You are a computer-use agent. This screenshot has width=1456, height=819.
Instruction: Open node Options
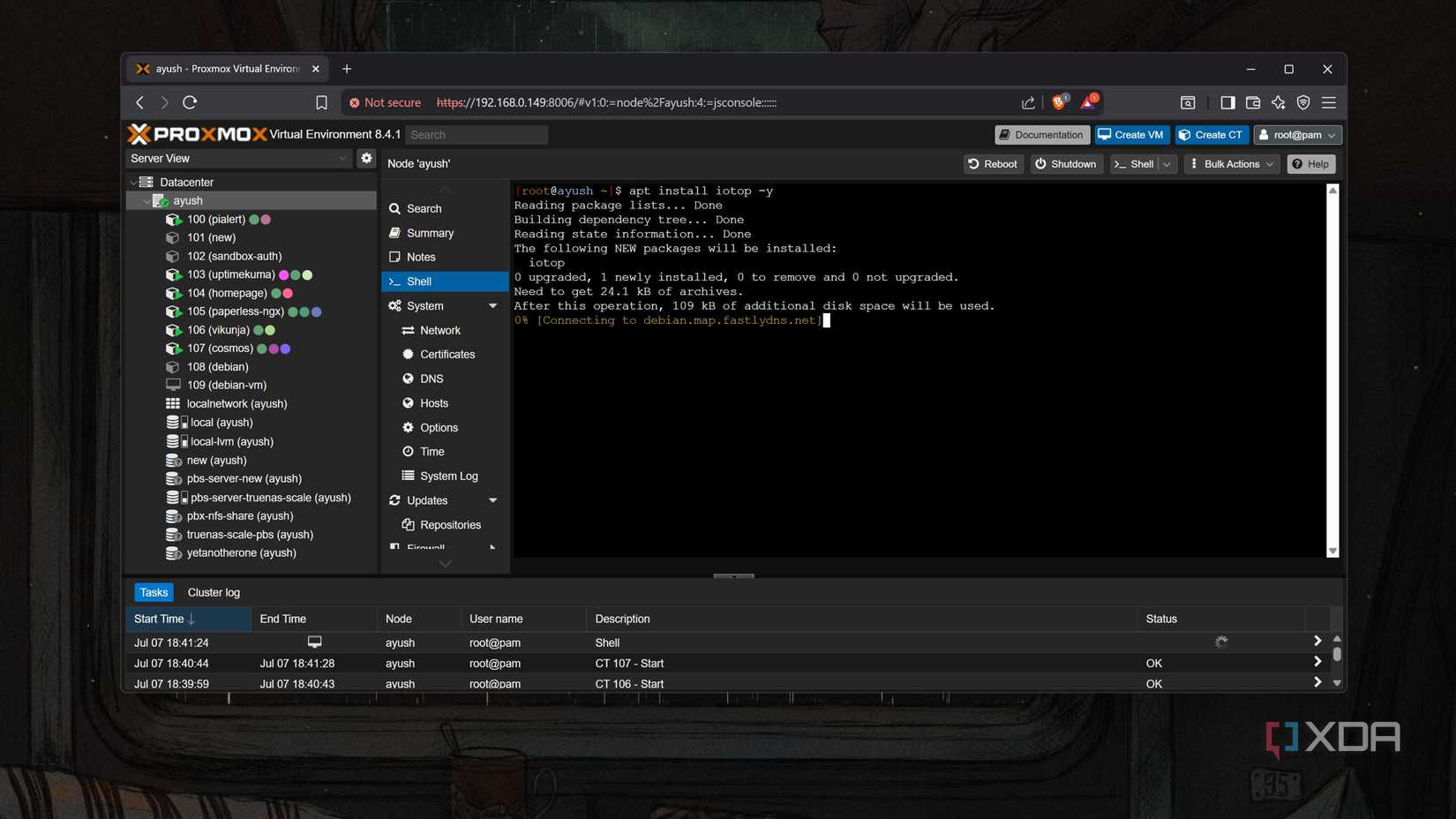pos(439,427)
